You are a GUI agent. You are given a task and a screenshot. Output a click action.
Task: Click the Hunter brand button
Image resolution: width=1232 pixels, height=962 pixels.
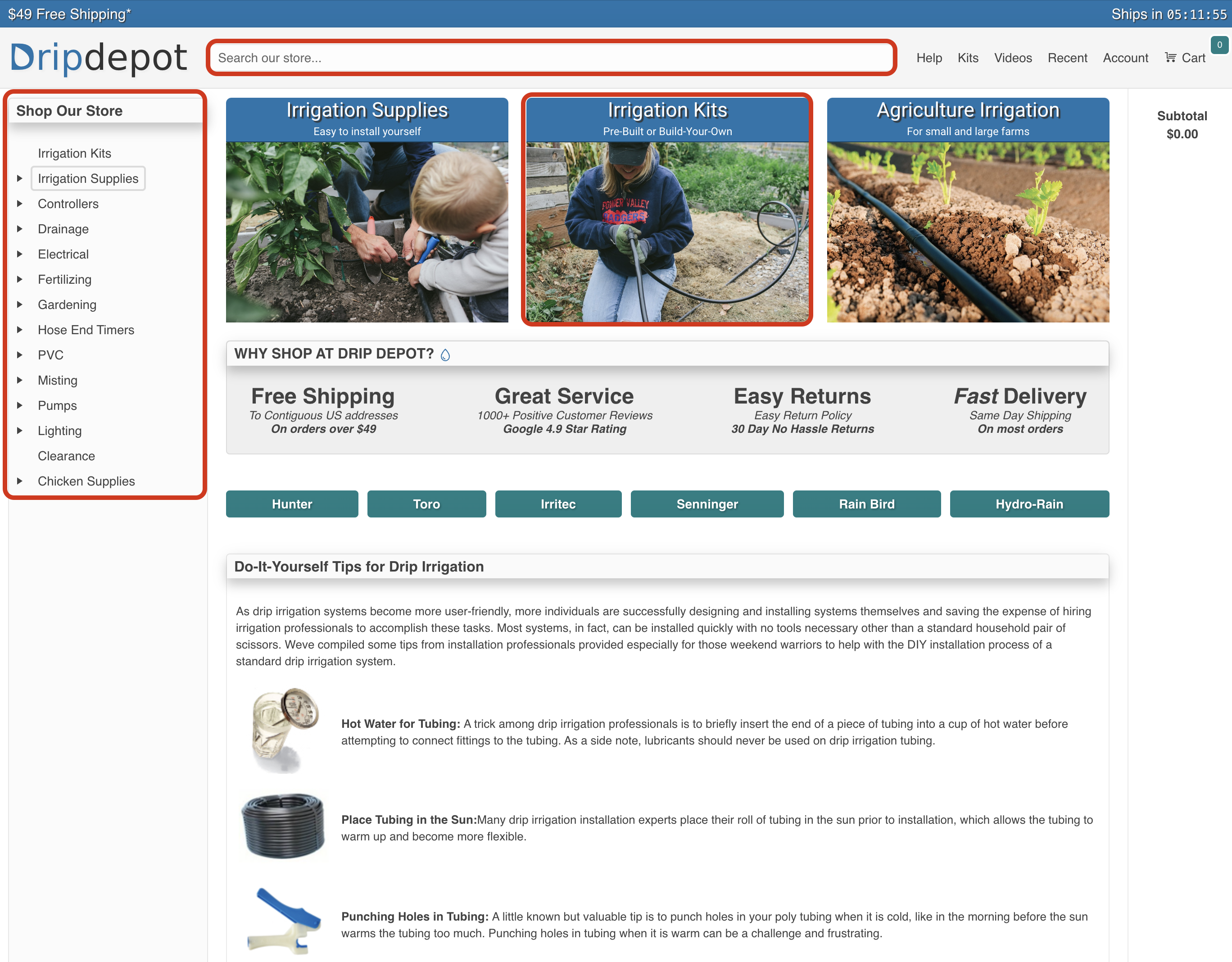(292, 504)
